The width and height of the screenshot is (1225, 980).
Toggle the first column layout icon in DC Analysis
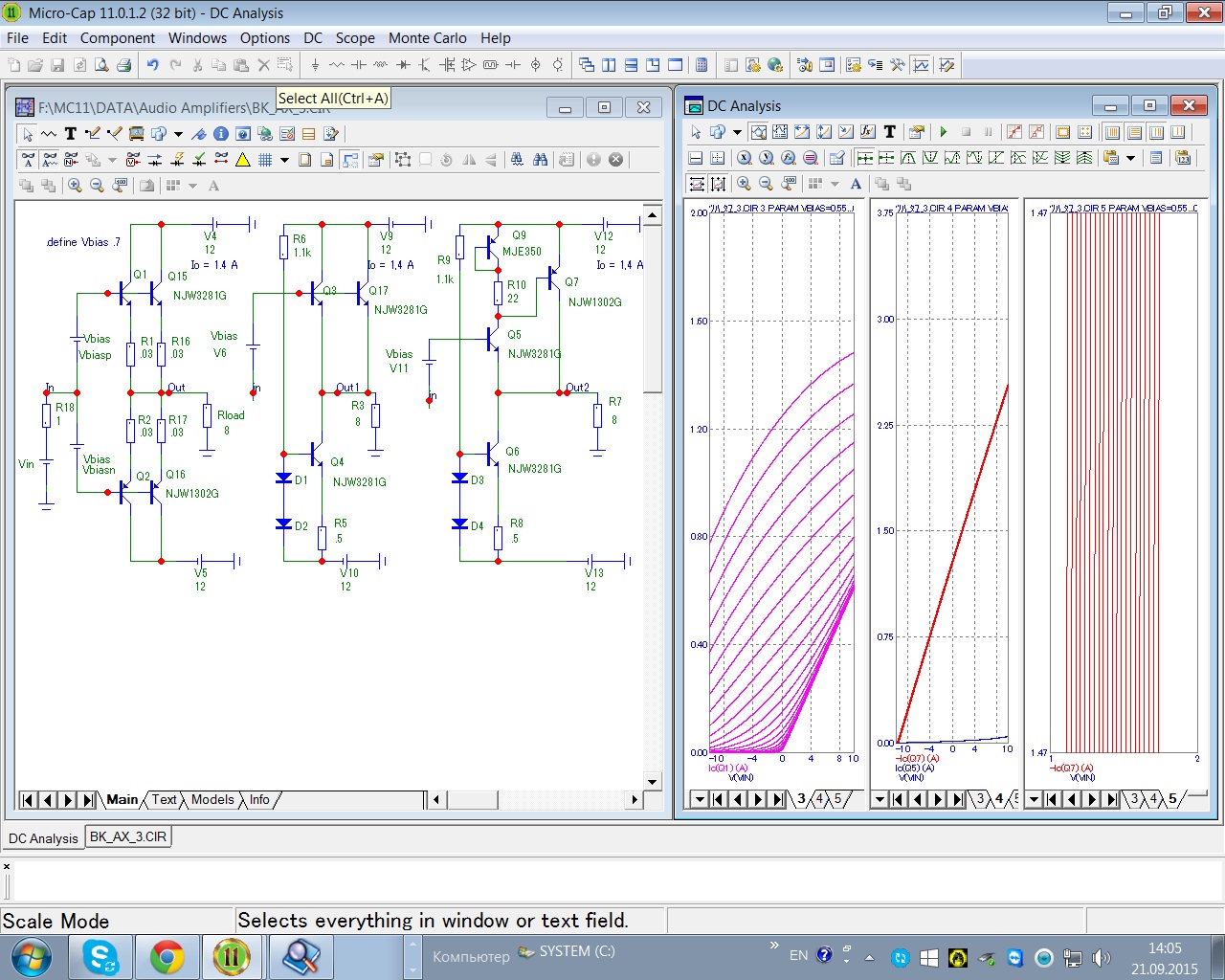(x=1112, y=132)
